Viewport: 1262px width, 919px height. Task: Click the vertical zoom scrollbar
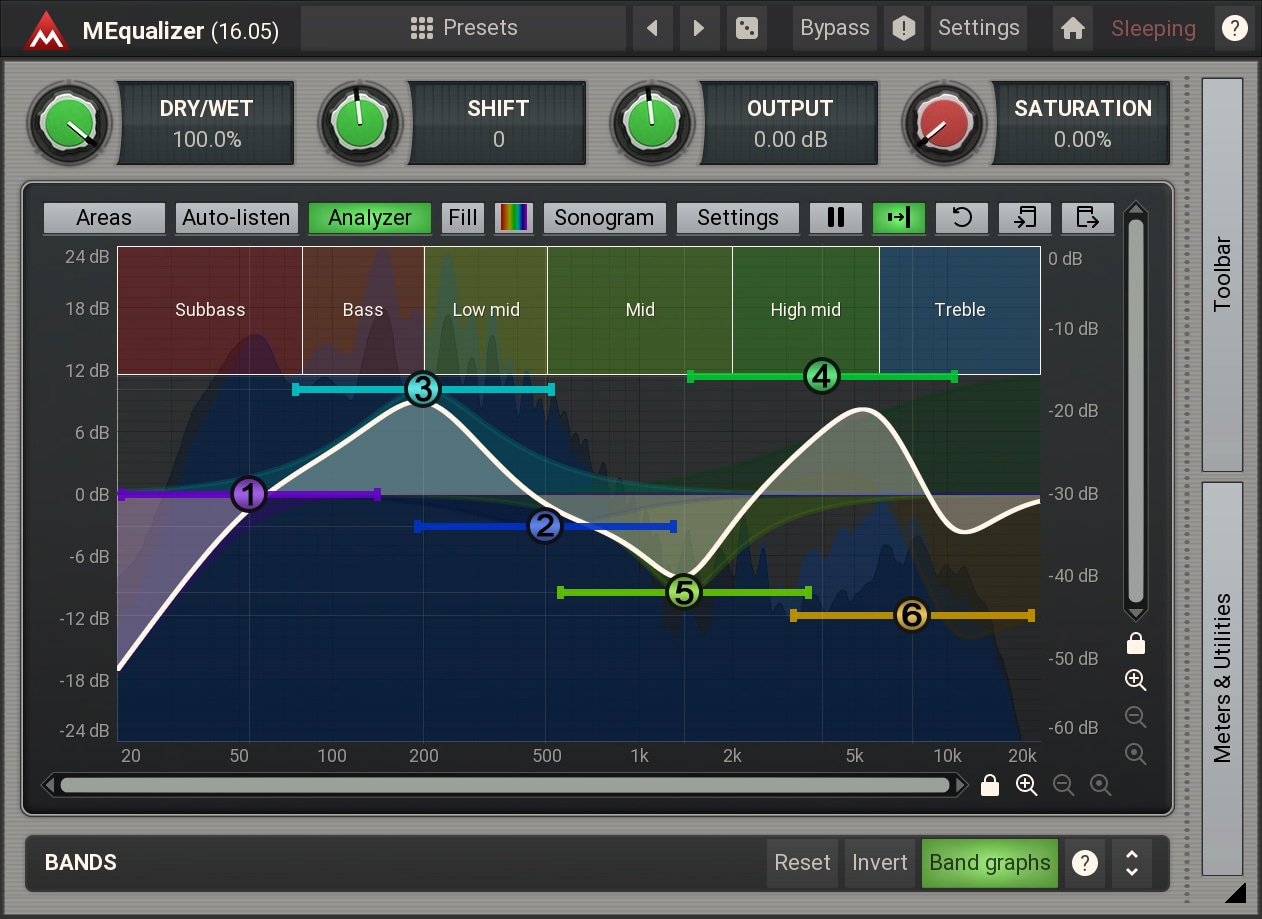pyautogui.click(x=1135, y=410)
